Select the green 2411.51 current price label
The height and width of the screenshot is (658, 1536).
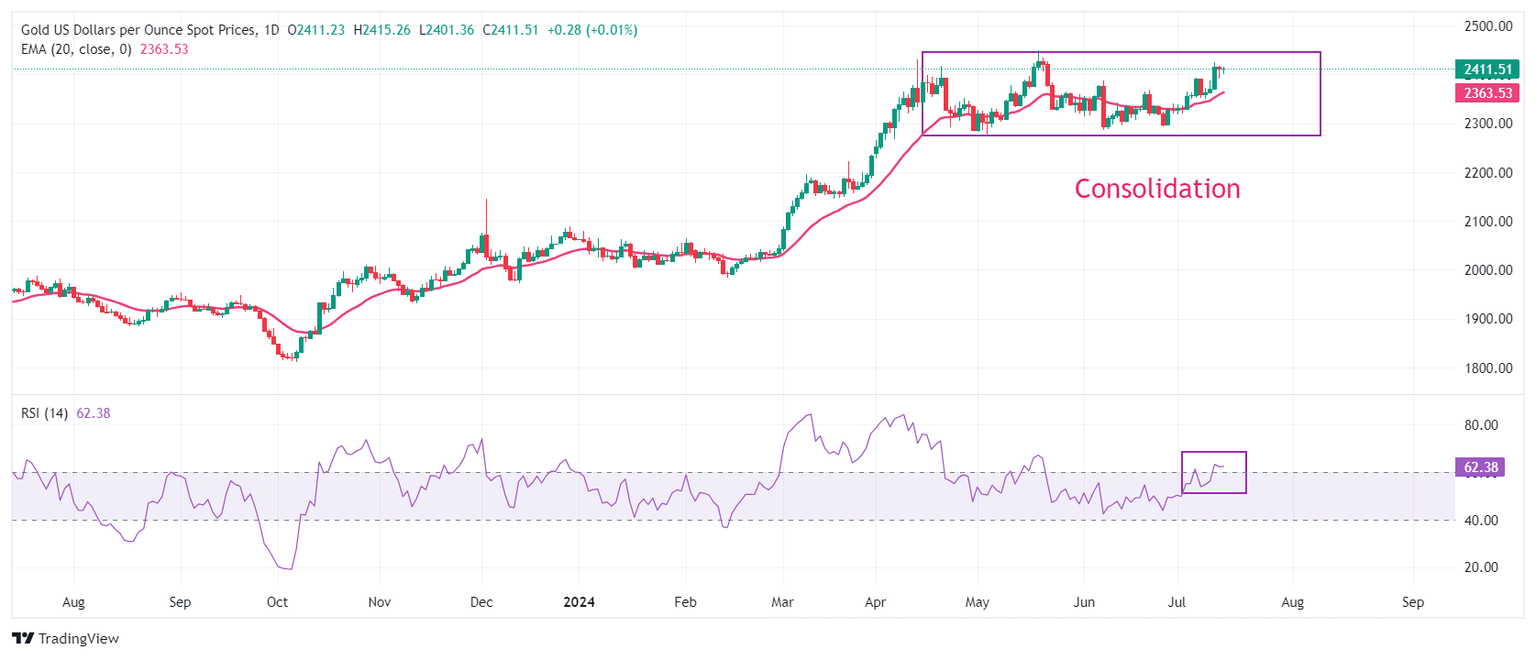1490,70
